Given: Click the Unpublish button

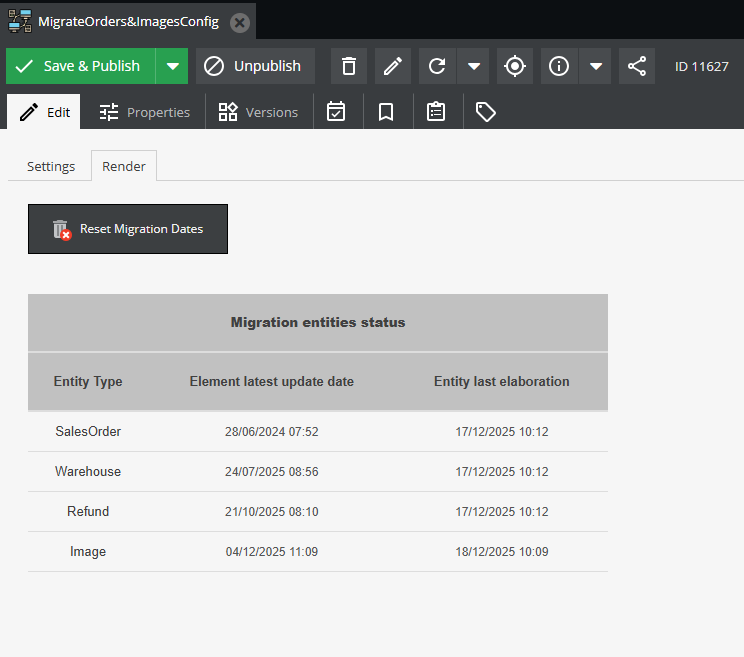Looking at the screenshot, I should (x=254, y=66).
